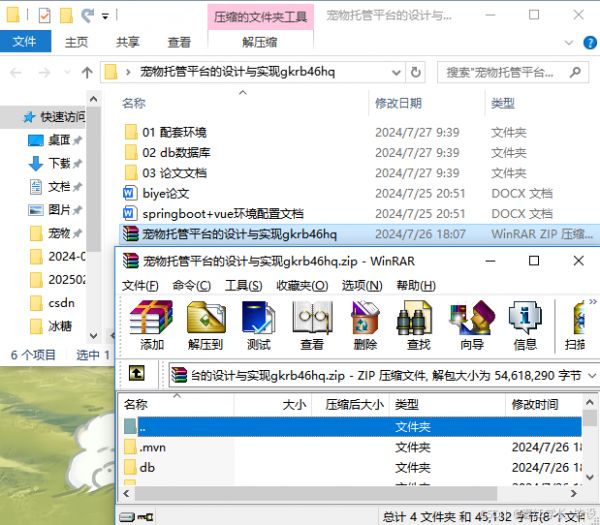The width and height of the screenshot is (600, 525).
Task: Open WinRAR 收藏夹(O) menu
Action: [302, 285]
